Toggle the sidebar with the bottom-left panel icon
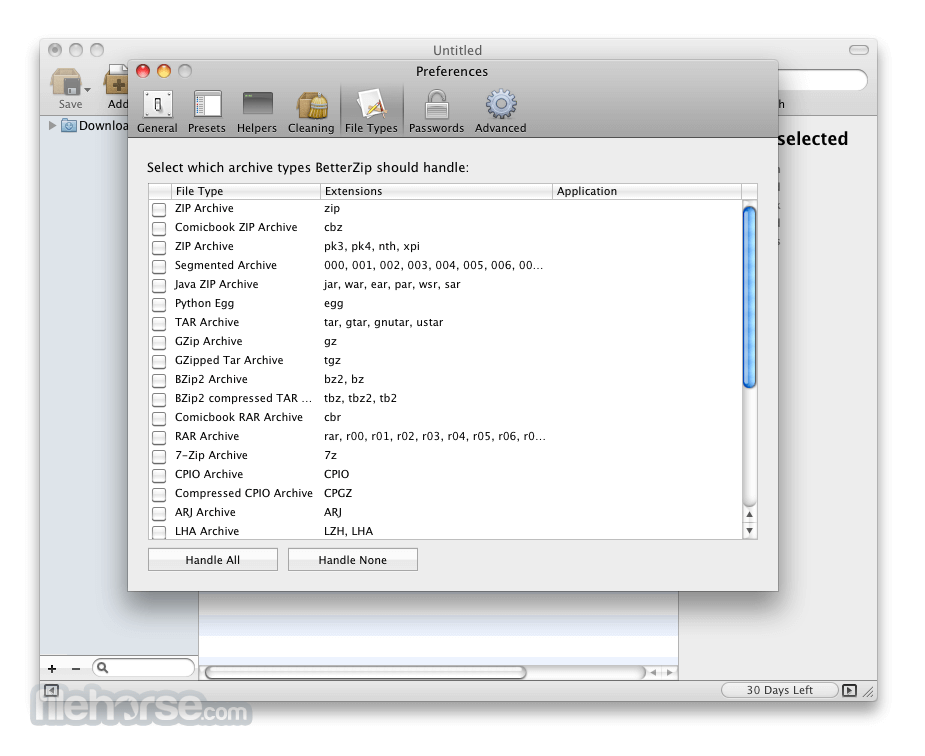925x756 pixels. coord(51,690)
